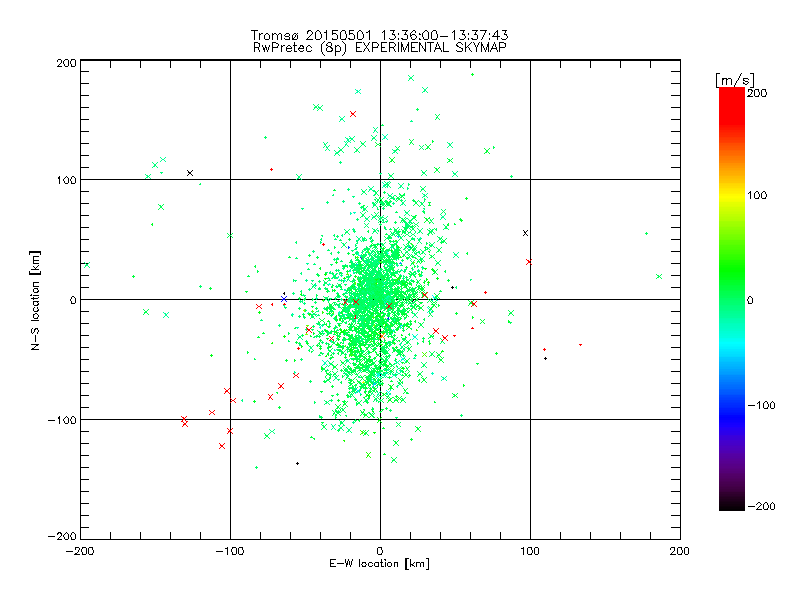
Task: Click the 'E-W location [km]' axis label
Action: click(x=379, y=564)
